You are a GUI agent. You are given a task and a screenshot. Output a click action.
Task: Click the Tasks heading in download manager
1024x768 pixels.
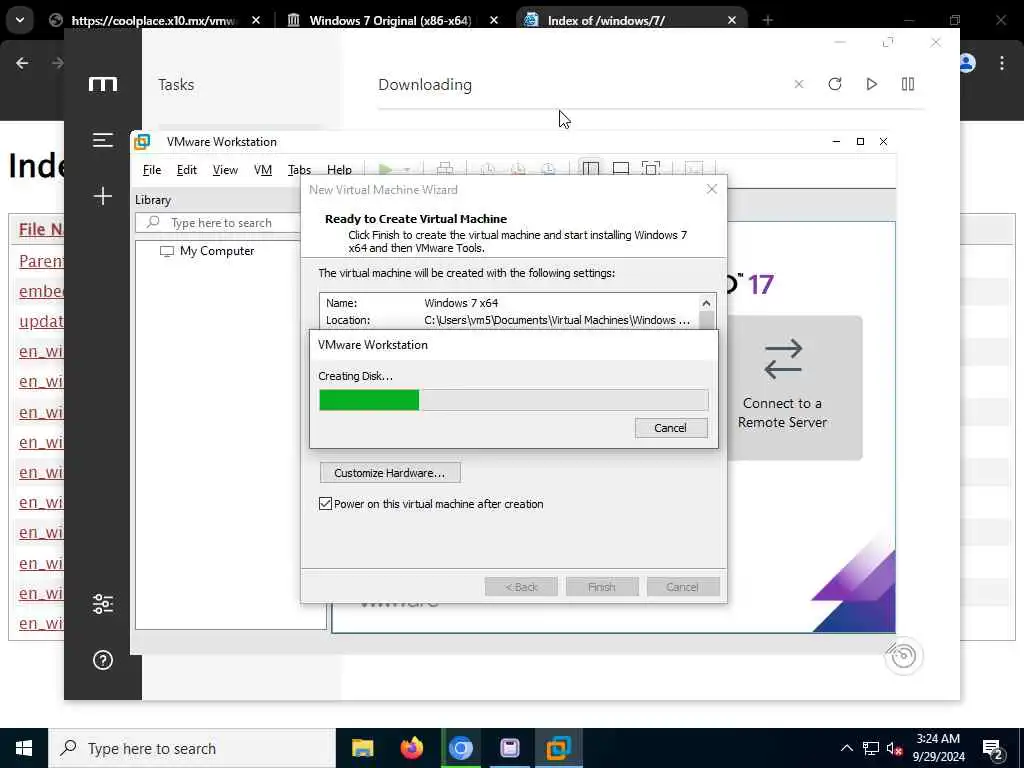click(176, 85)
